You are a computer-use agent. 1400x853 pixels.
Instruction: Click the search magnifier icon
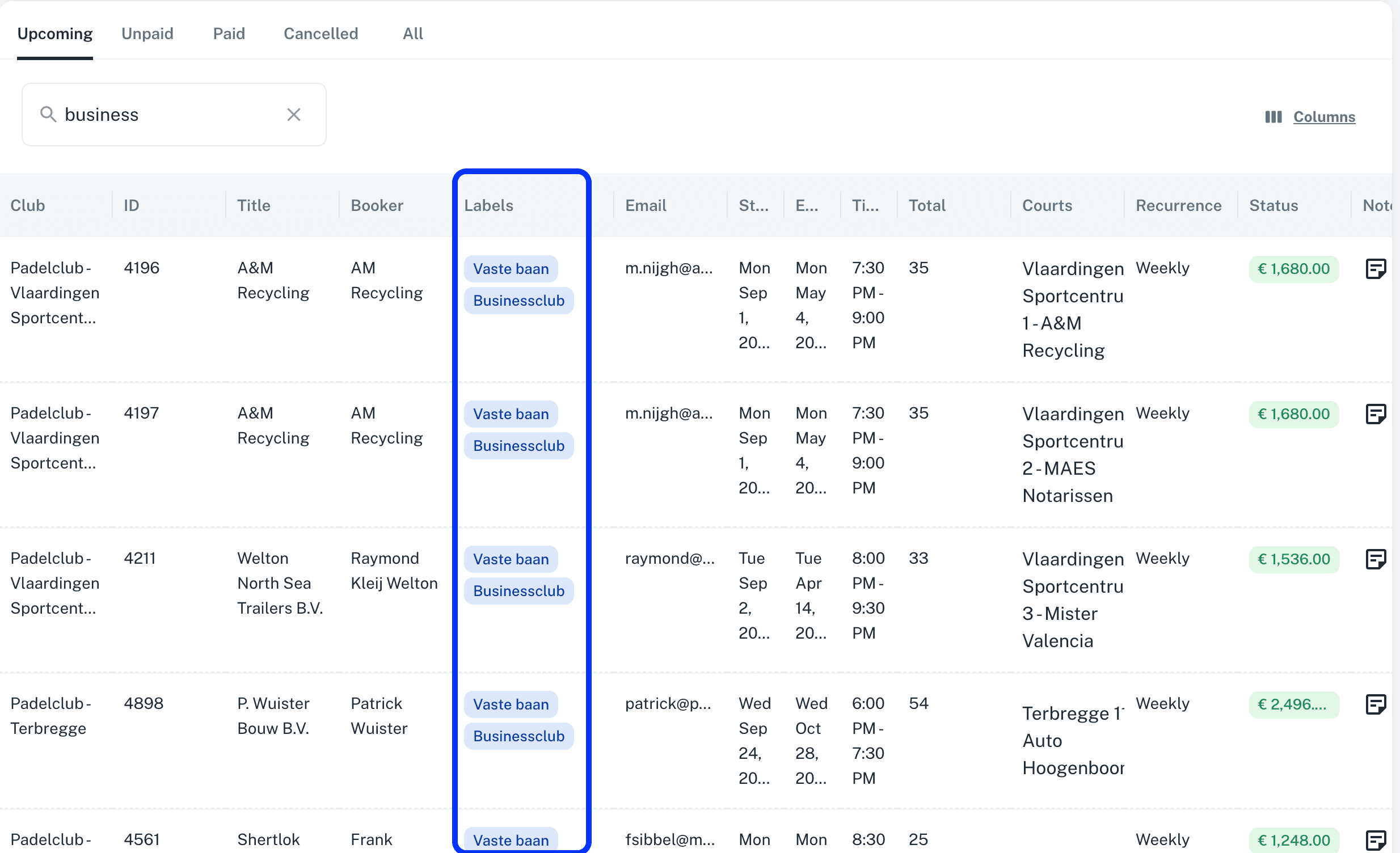(48, 115)
